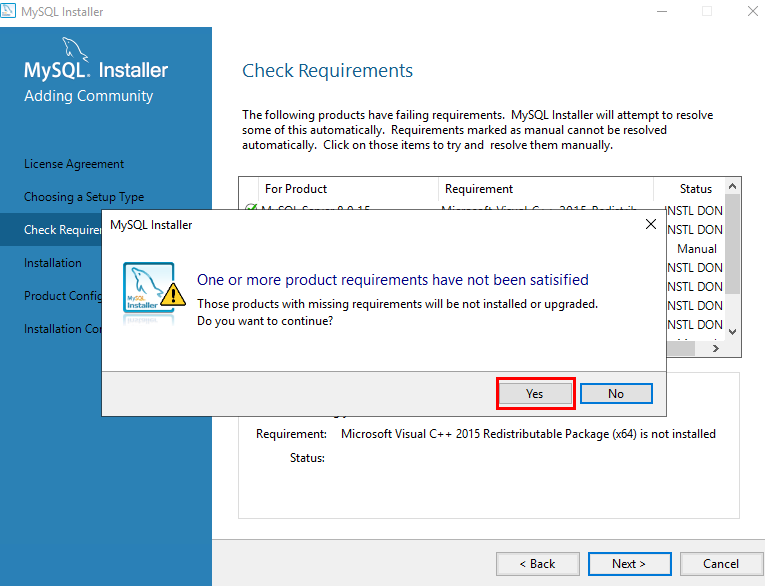
Task: Open the Product Configuration step
Action: coord(63,296)
